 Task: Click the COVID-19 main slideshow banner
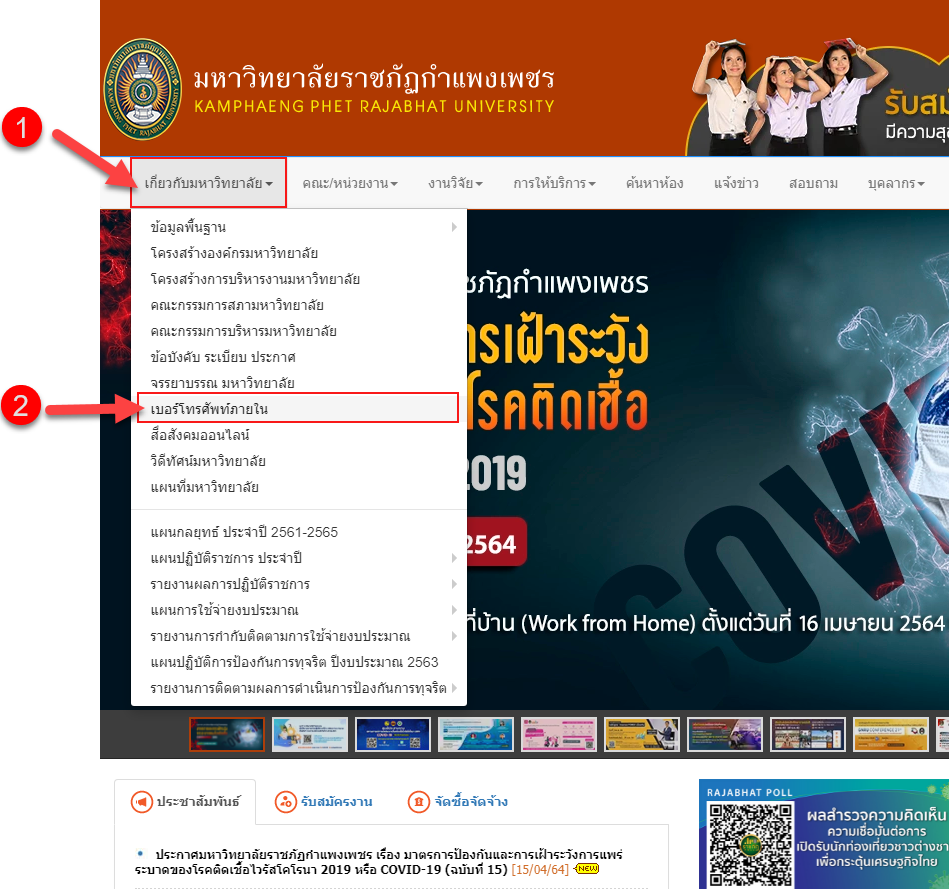(708, 460)
